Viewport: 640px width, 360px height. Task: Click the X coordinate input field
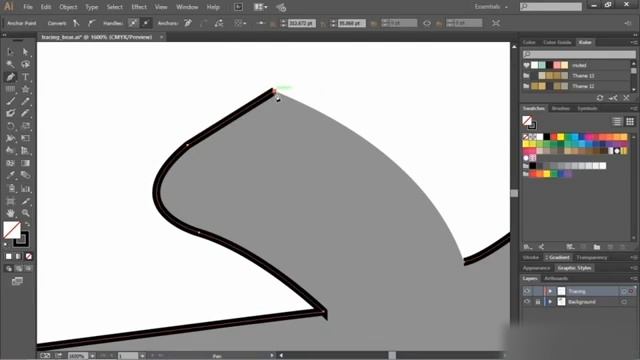(301, 23)
